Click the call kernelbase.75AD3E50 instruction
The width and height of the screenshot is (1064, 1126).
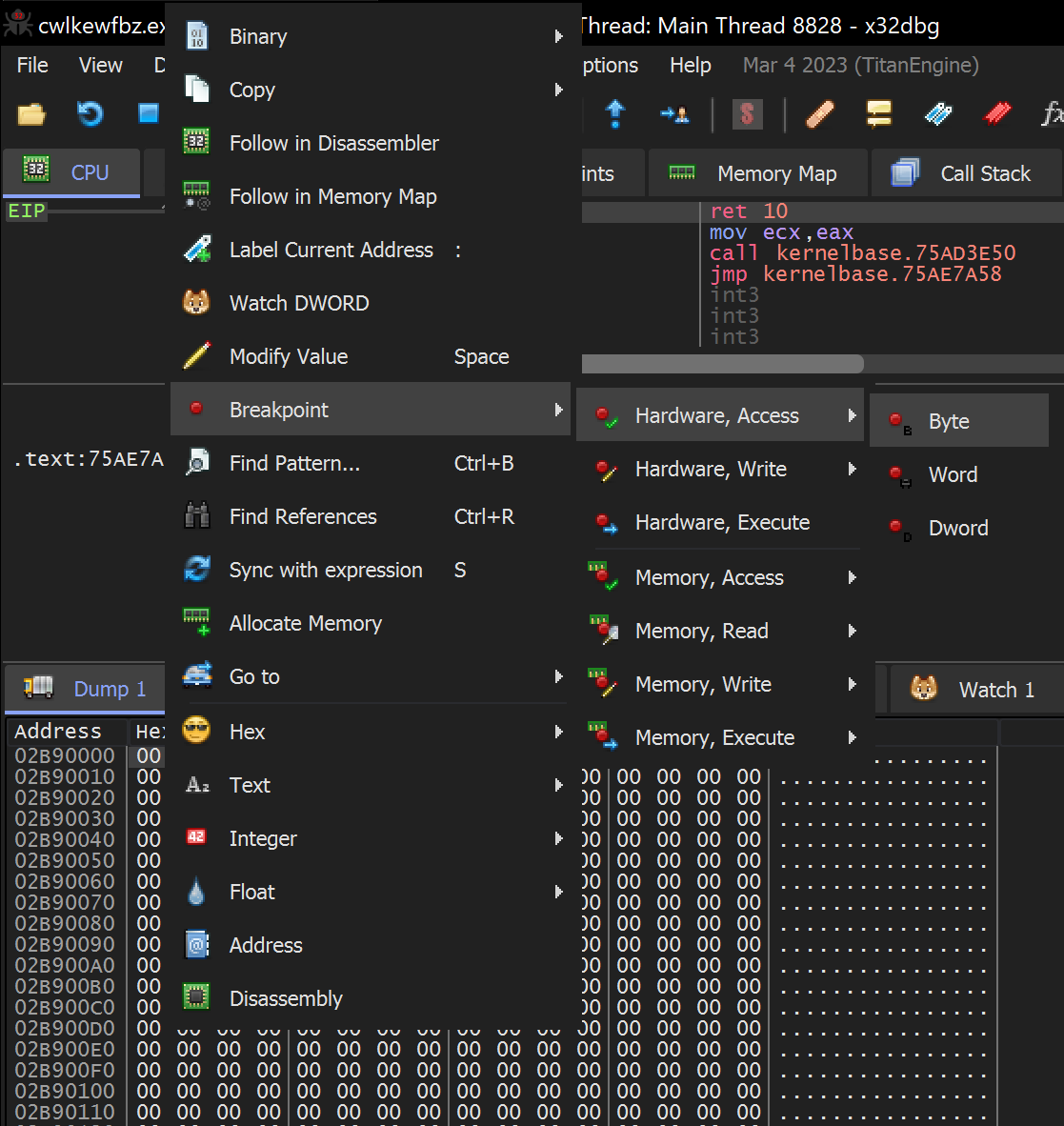click(862, 252)
